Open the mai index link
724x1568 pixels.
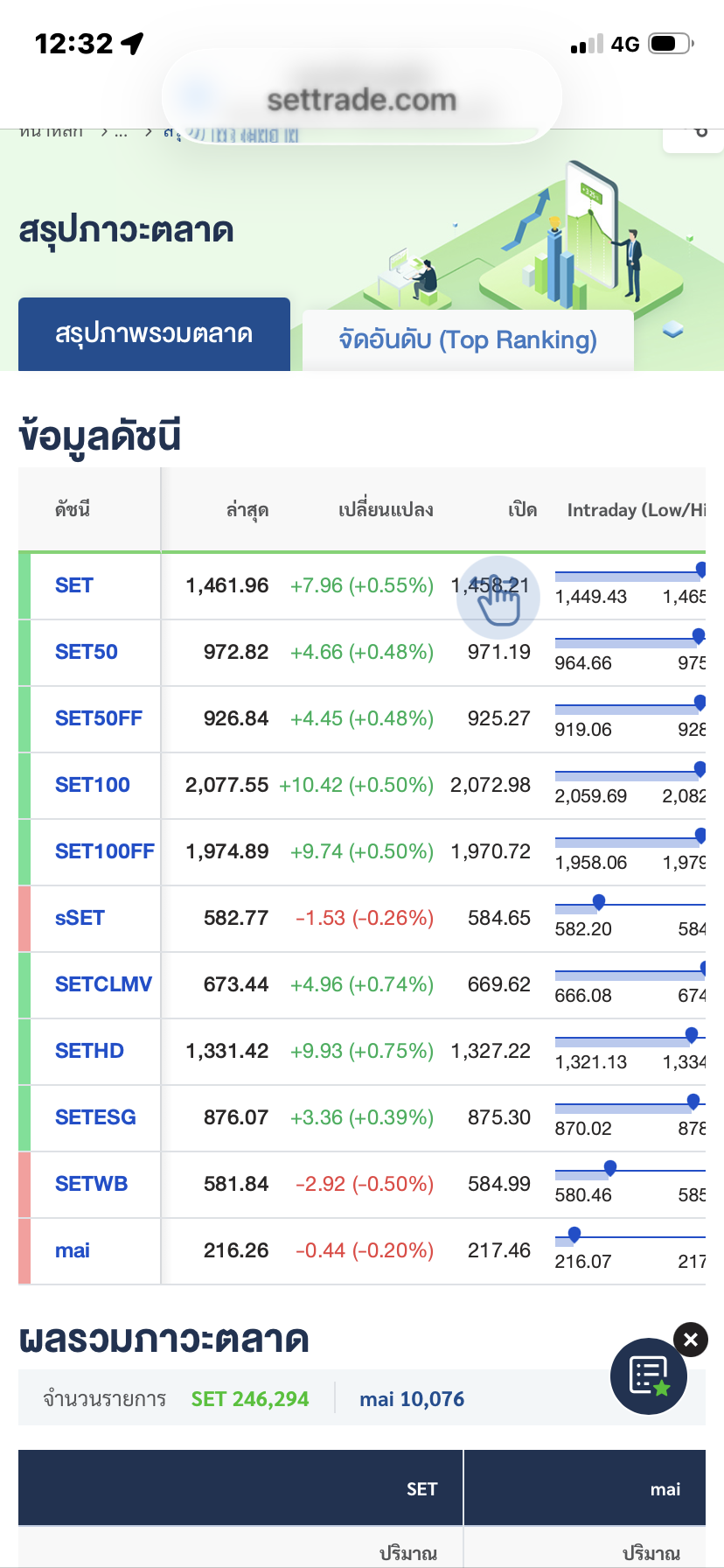point(73,1250)
